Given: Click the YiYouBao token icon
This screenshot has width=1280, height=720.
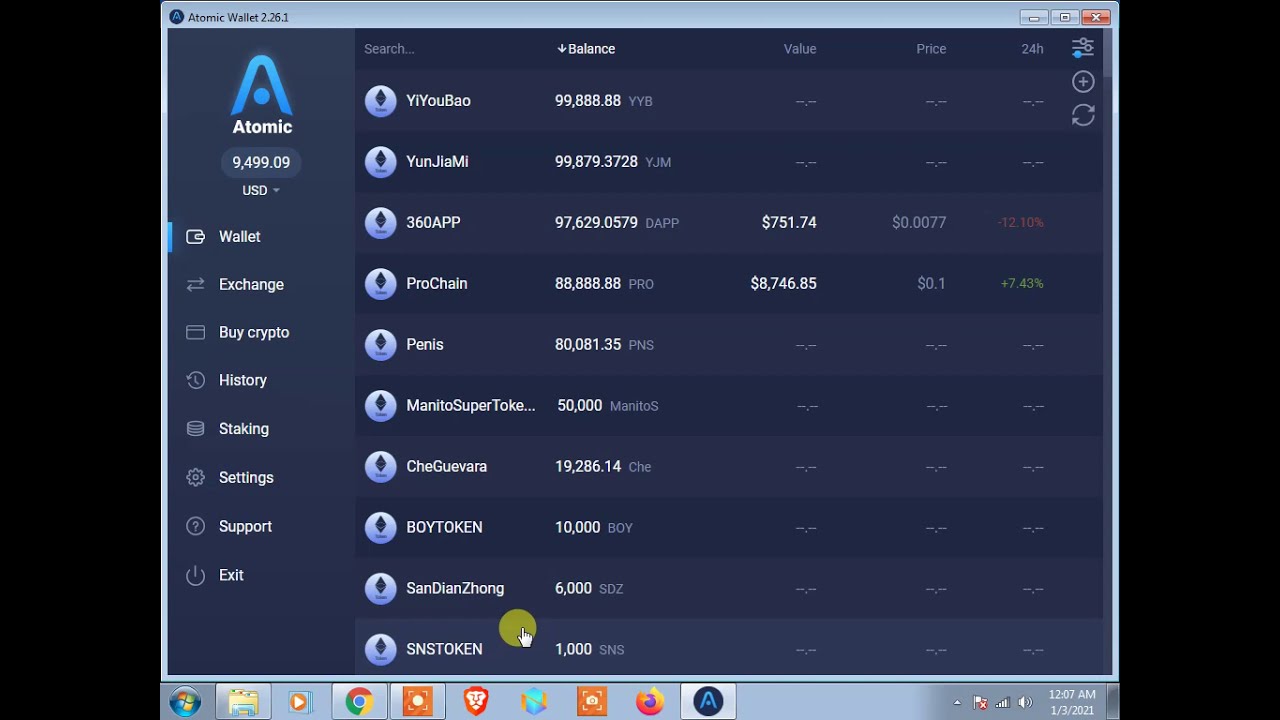Looking at the screenshot, I should (380, 101).
